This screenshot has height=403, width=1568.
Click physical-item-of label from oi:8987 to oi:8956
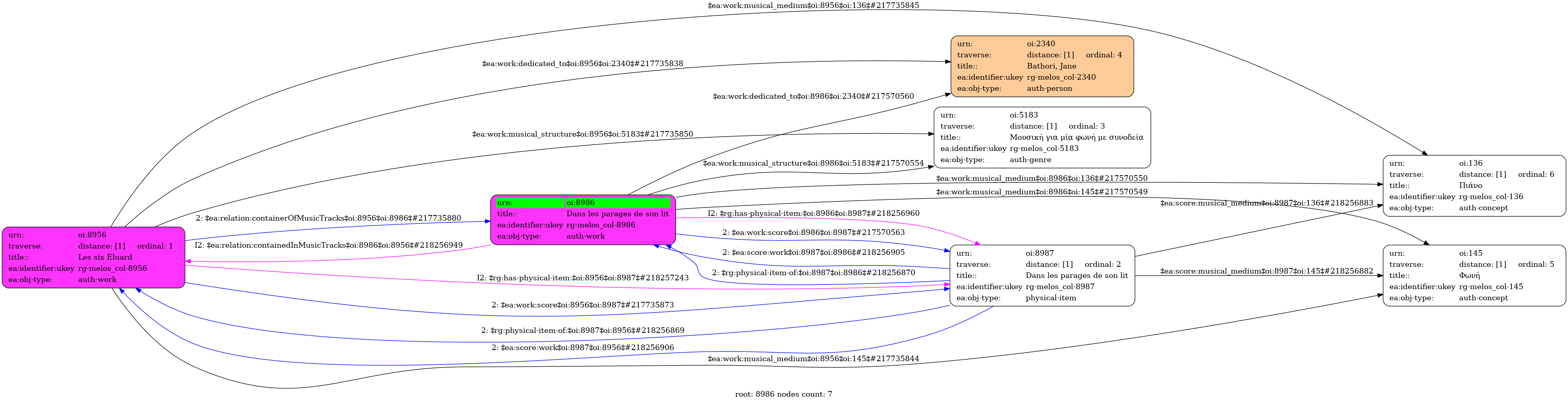point(582,330)
